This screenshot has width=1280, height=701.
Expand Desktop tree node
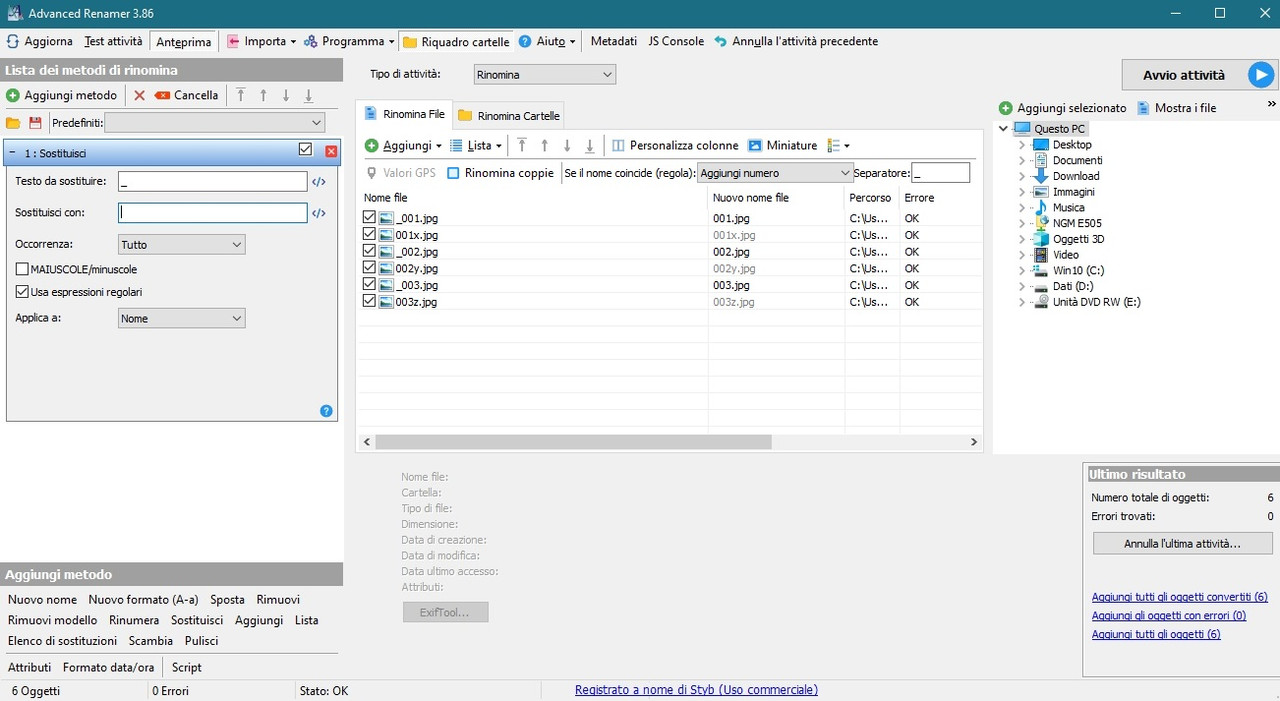pyautogui.click(x=1022, y=145)
